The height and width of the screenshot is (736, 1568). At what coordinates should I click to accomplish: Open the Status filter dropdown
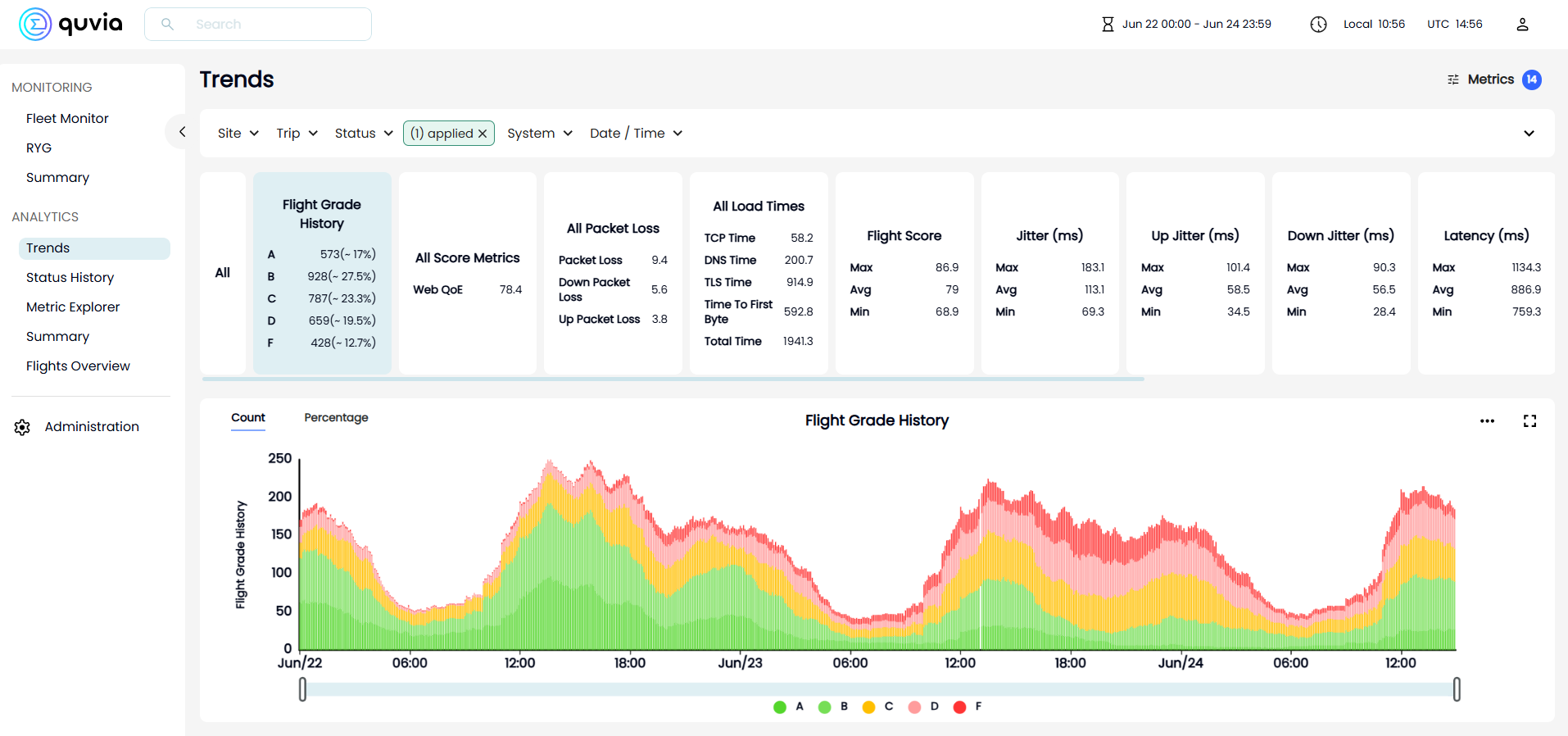coord(364,134)
